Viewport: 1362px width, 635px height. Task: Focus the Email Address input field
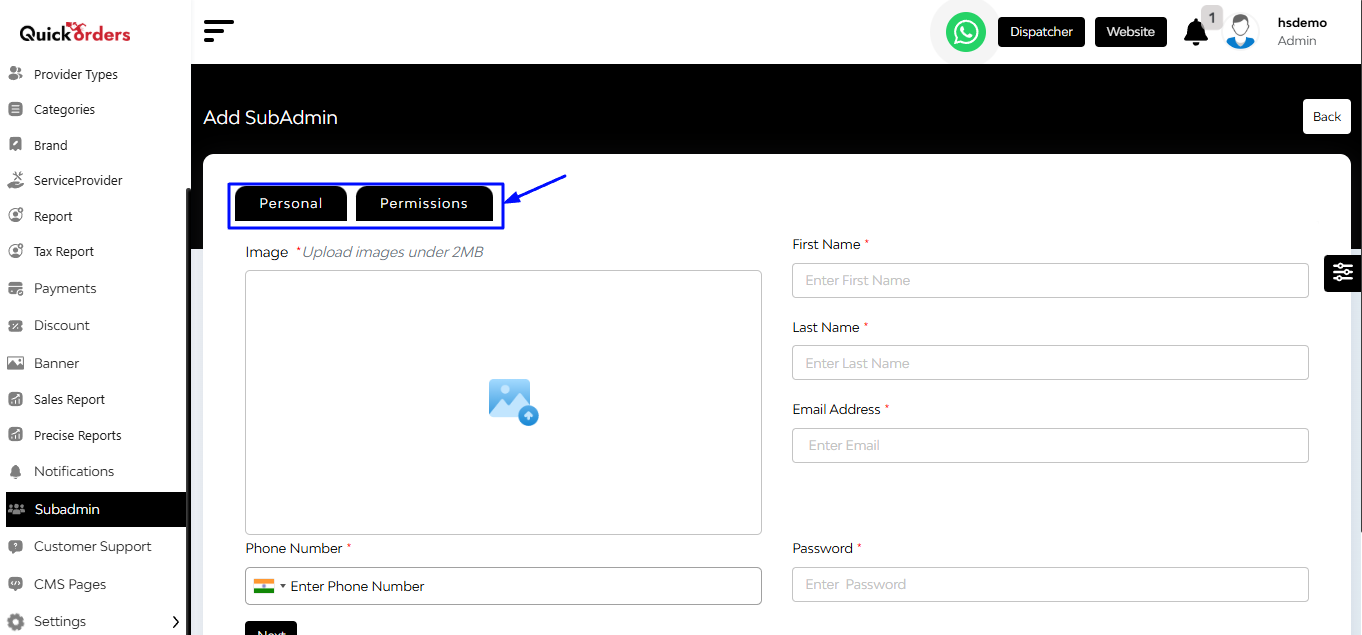point(1050,445)
